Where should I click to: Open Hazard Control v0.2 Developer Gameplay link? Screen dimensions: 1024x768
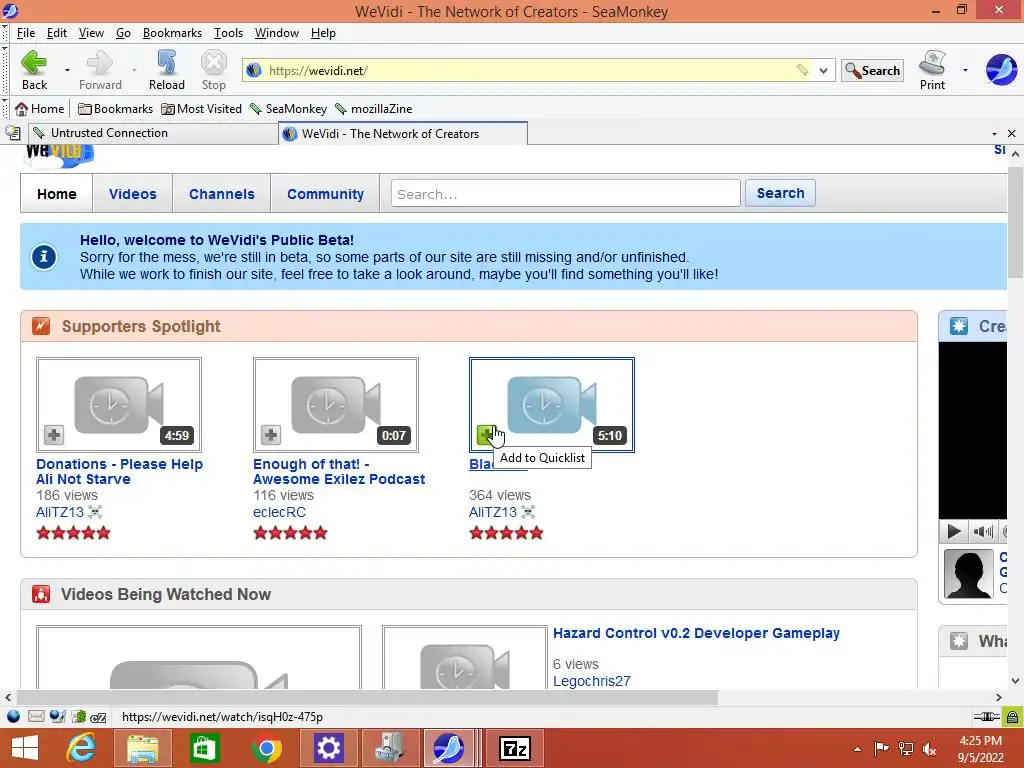tap(696, 633)
